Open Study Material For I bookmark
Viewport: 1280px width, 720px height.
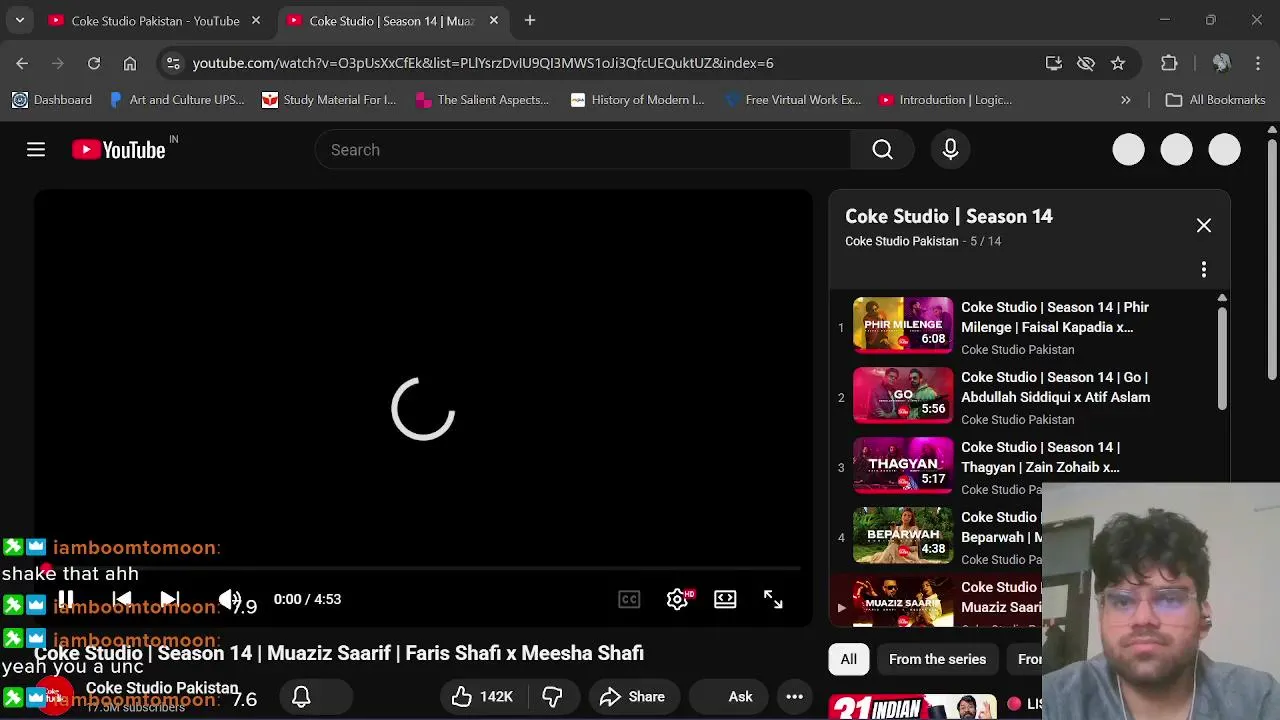coord(329,100)
